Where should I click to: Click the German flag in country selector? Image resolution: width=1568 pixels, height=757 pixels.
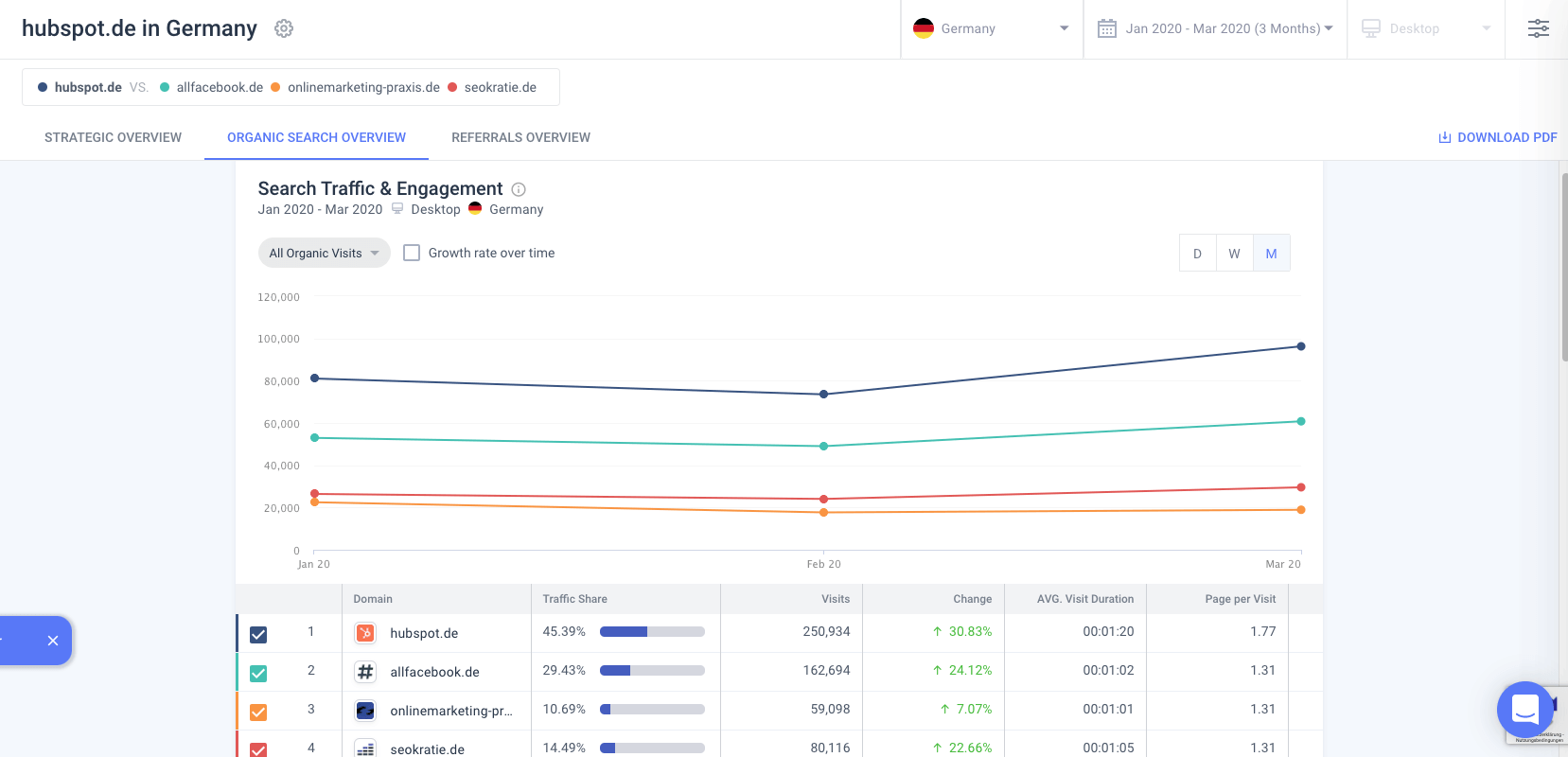(x=924, y=28)
